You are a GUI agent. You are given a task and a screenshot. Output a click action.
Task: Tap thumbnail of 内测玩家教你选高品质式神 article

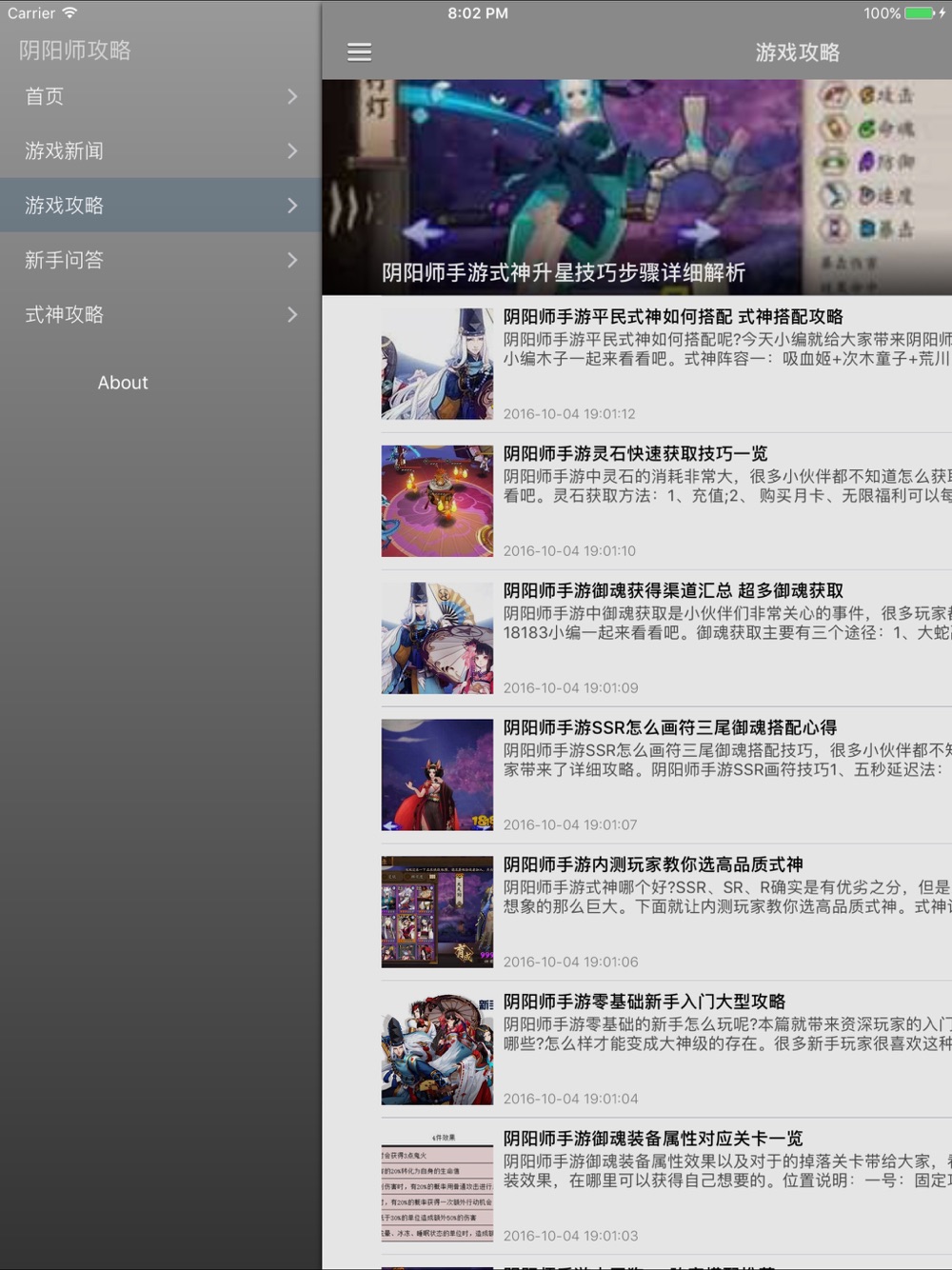tap(437, 912)
